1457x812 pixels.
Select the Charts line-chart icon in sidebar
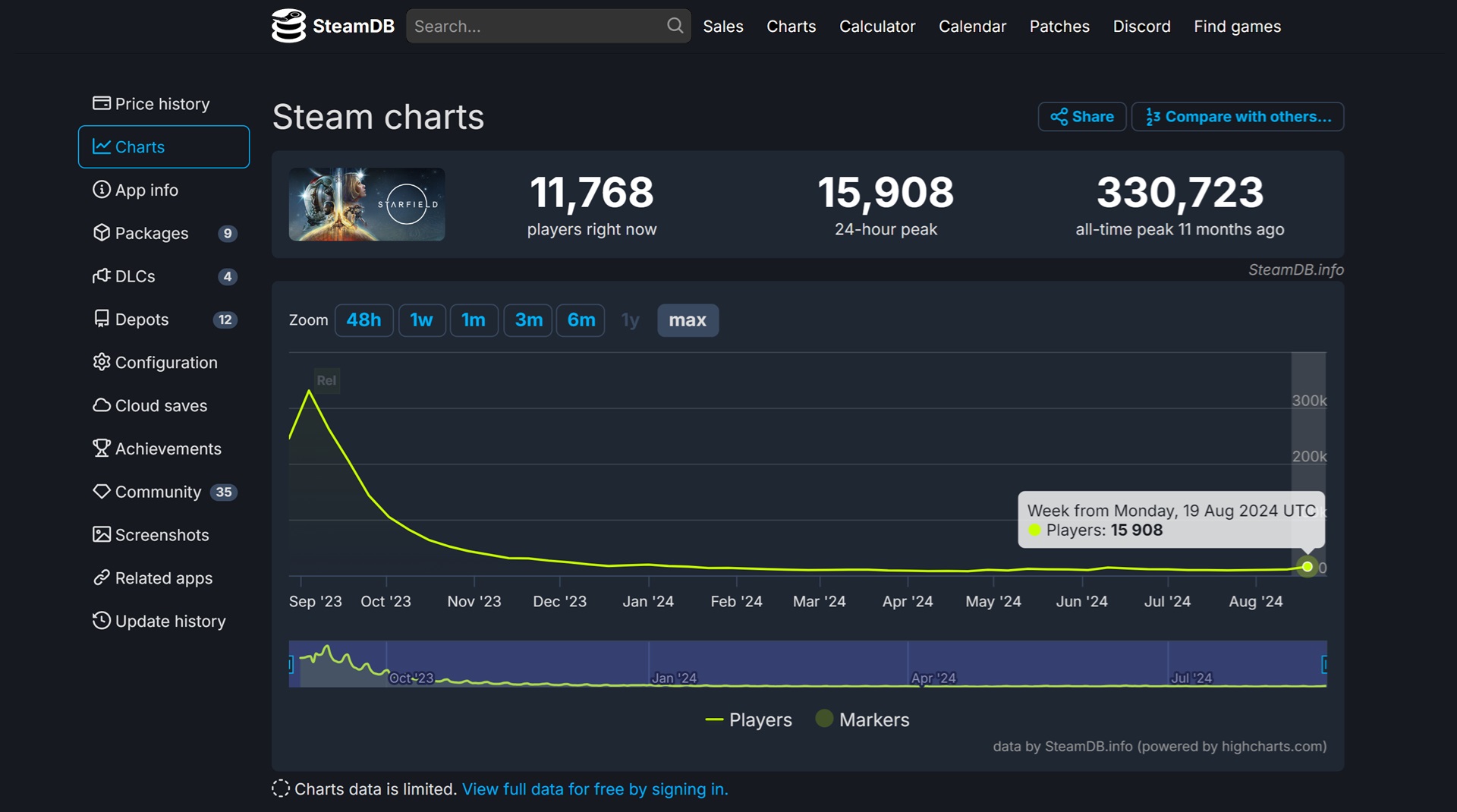[102, 147]
